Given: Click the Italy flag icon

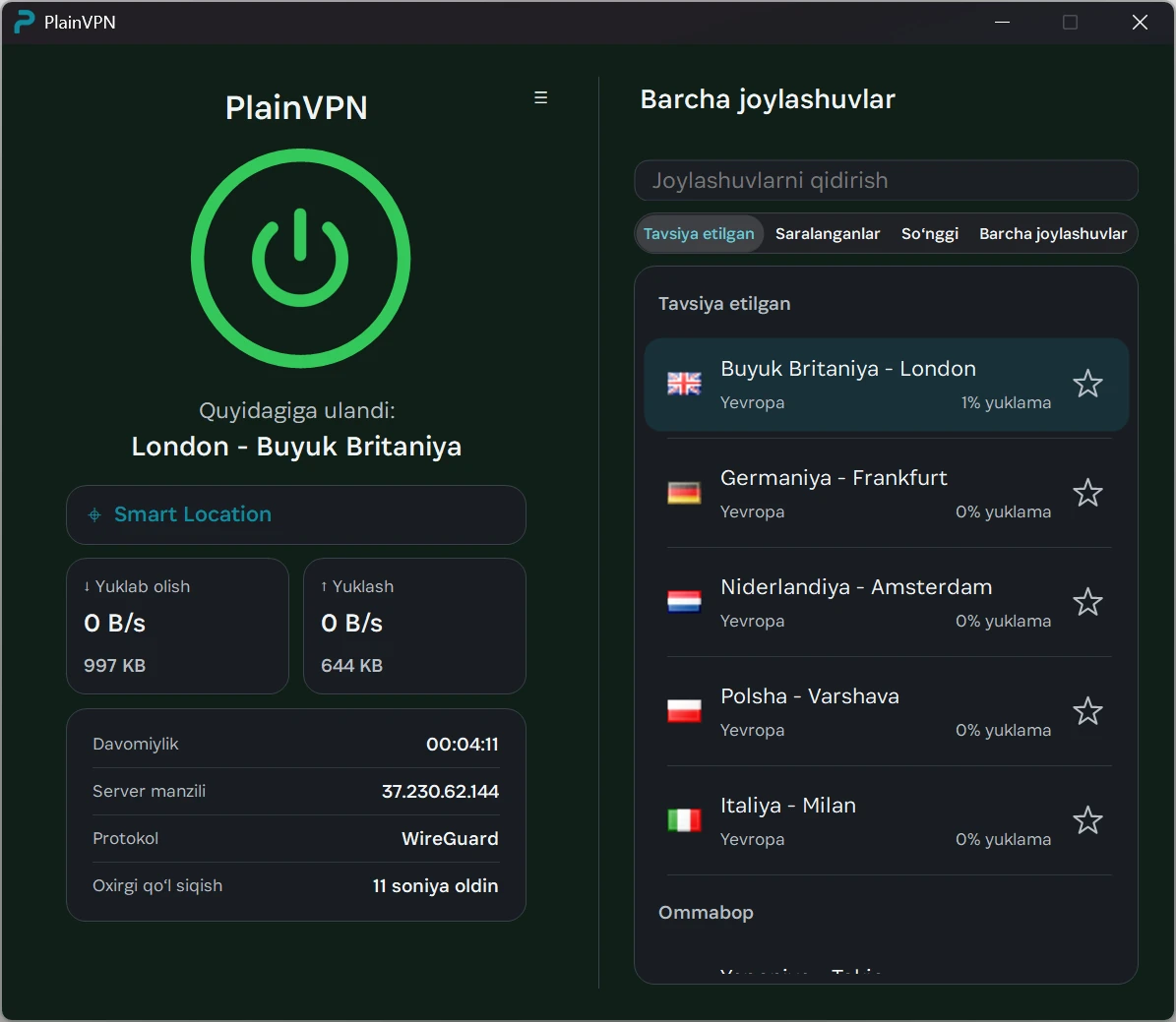Looking at the screenshot, I should click(684, 820).
